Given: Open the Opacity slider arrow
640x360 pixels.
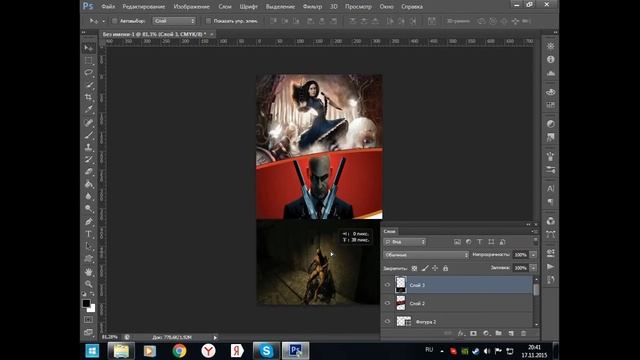Looking at the screenshot, I should (533, 255).
